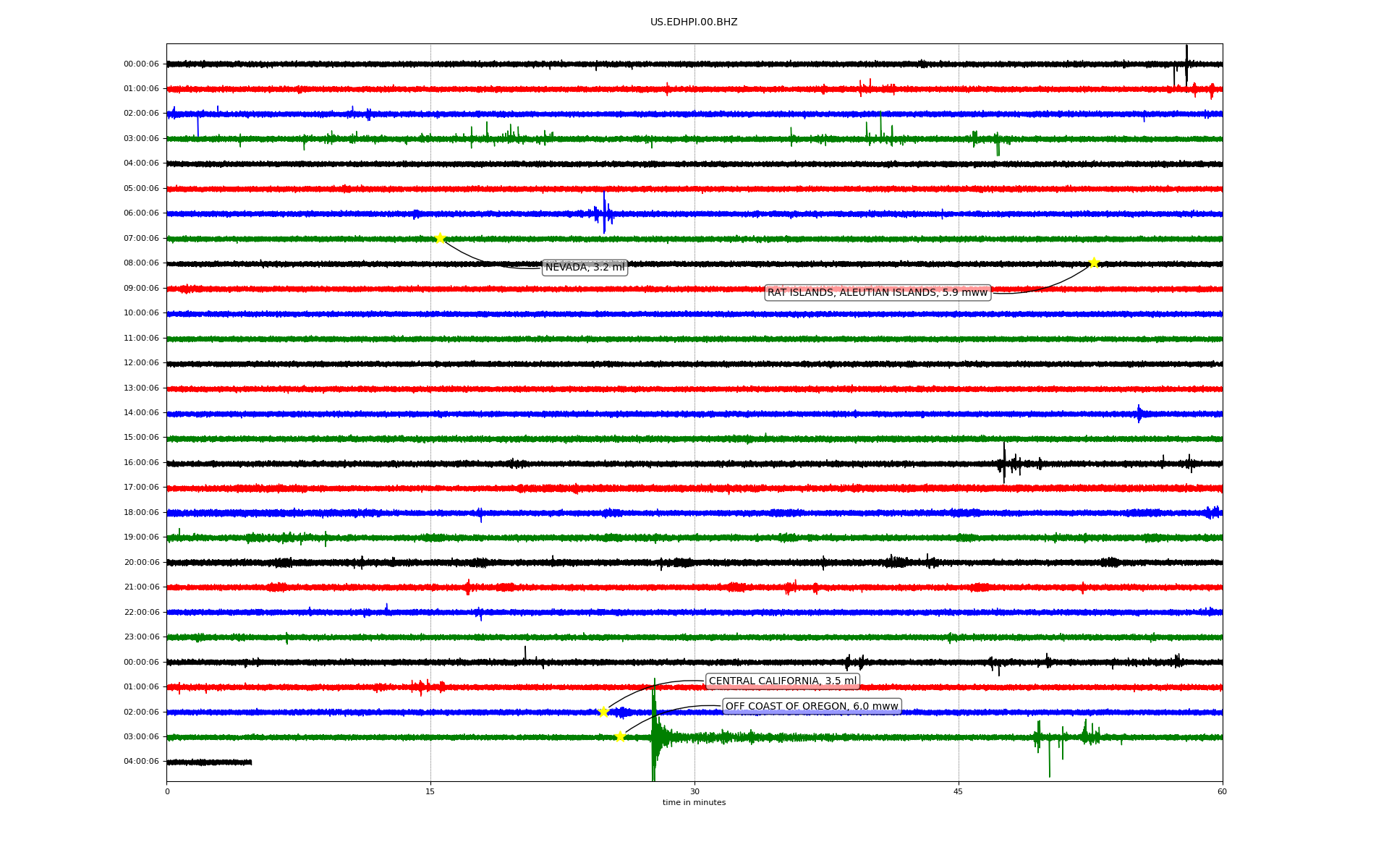
Task: Click the OFF COAST OF OREGON 6.0 mww label
Action: pyautogui.click(x=812, y=707)
